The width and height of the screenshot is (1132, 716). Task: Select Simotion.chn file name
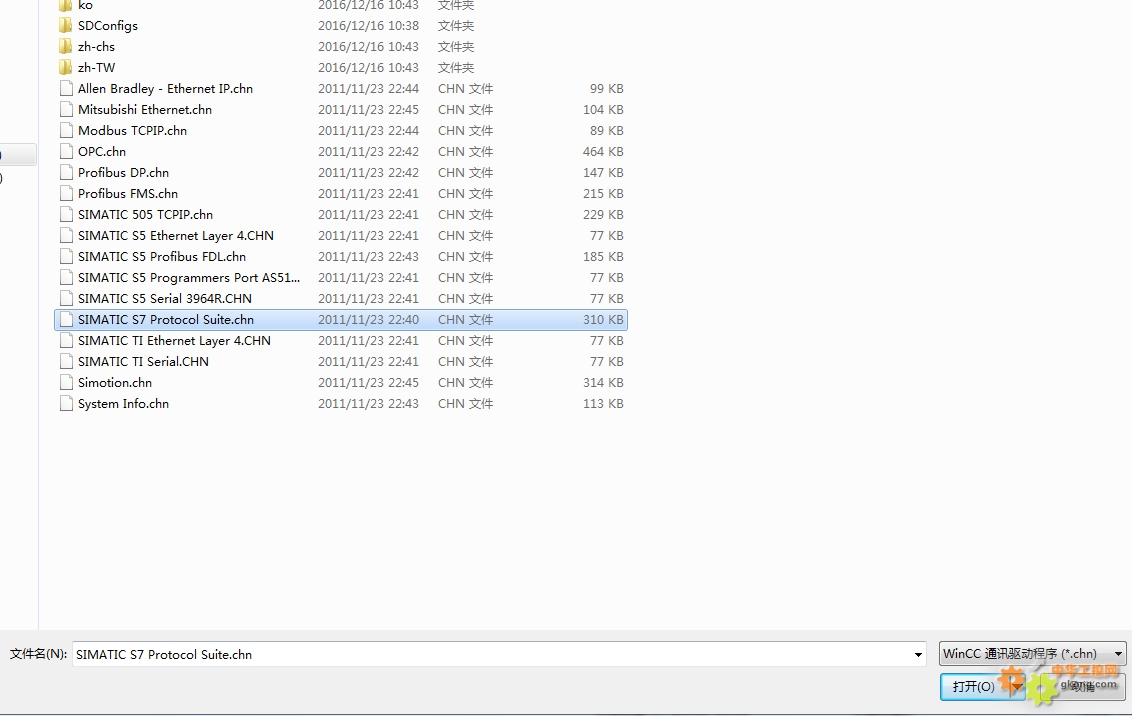(115, 383)
